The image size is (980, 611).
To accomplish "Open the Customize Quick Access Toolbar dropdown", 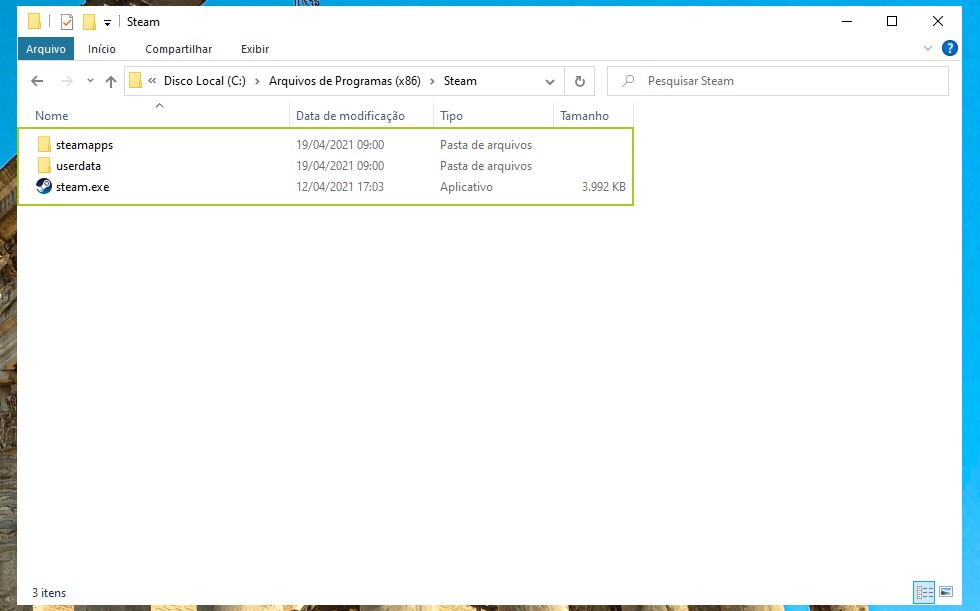I will click(x=107, y=22).
